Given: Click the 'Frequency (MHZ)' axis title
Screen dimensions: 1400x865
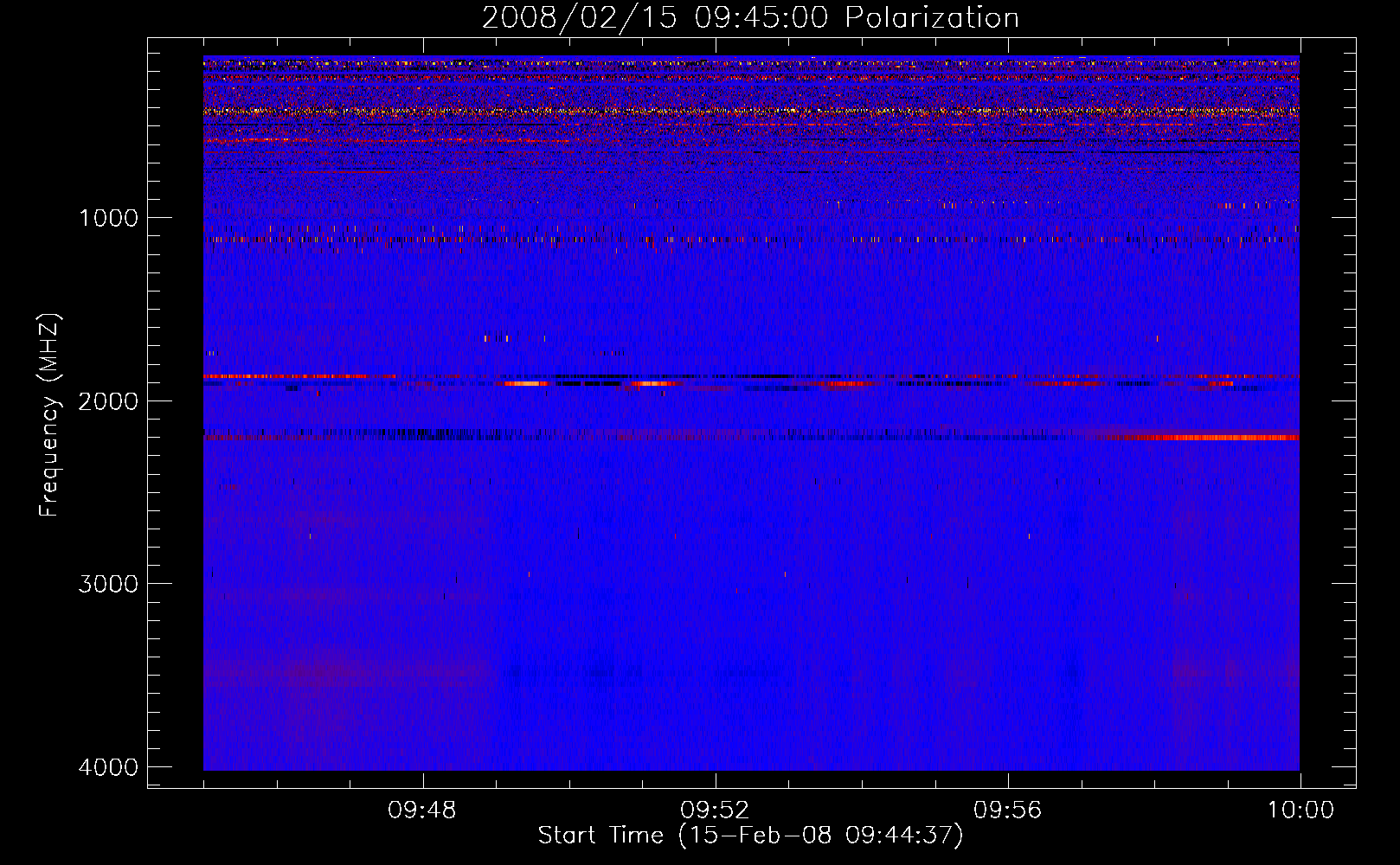Looking at the screenshot, I should tap(50, 415).
